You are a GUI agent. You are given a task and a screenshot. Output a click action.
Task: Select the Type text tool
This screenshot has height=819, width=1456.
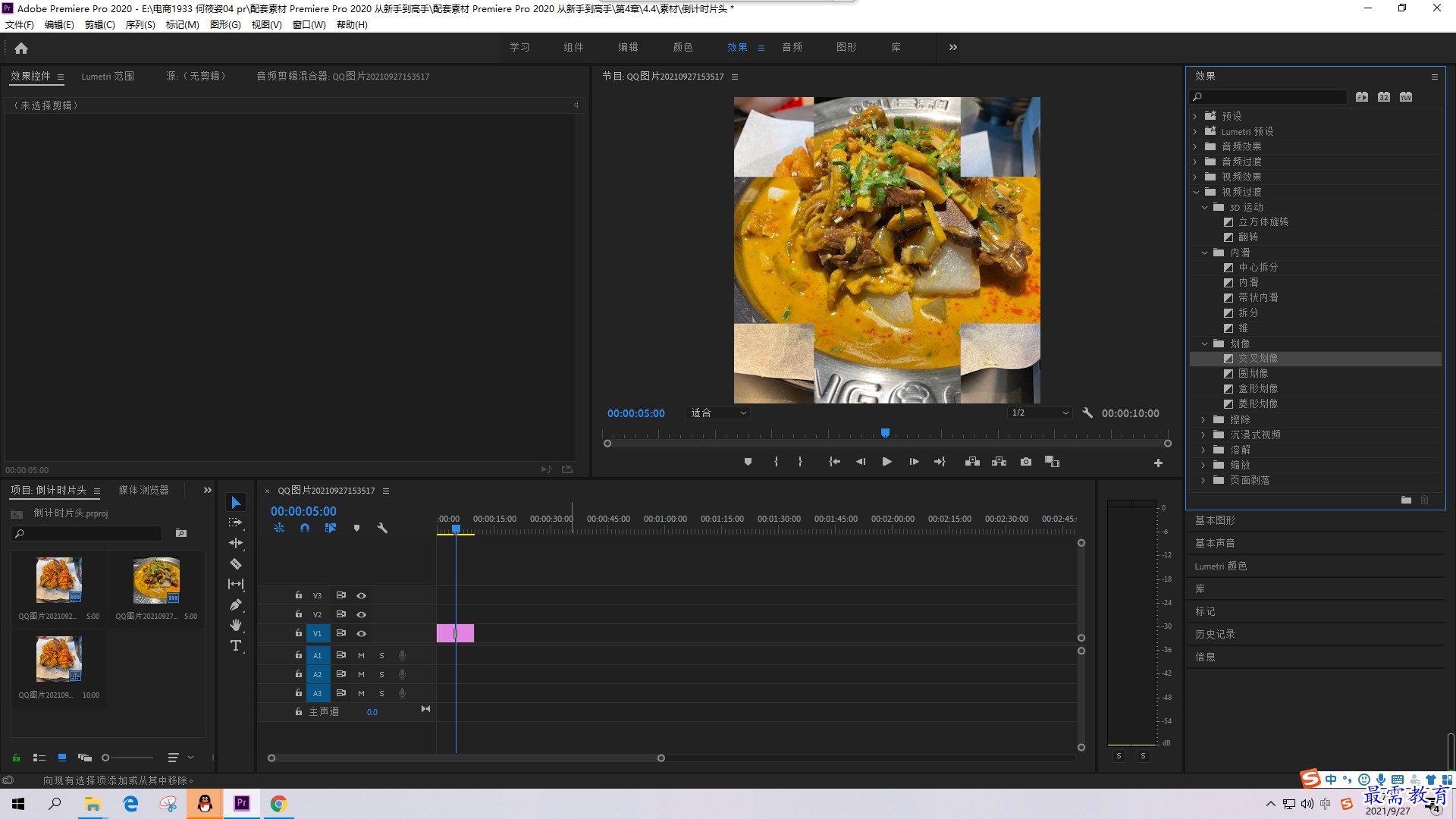tap(236, 645)
